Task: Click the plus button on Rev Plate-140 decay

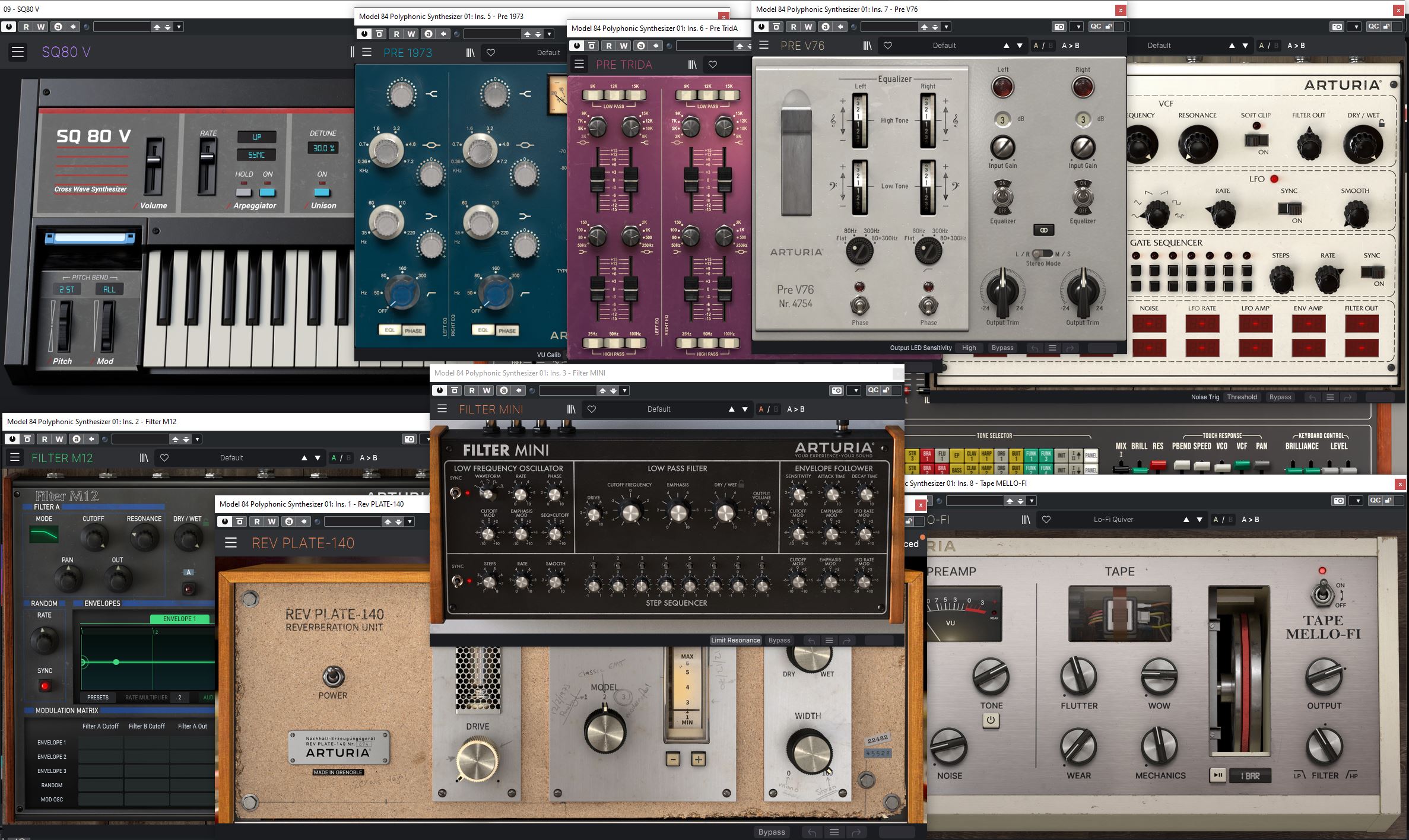Action: tap(699, 759)
